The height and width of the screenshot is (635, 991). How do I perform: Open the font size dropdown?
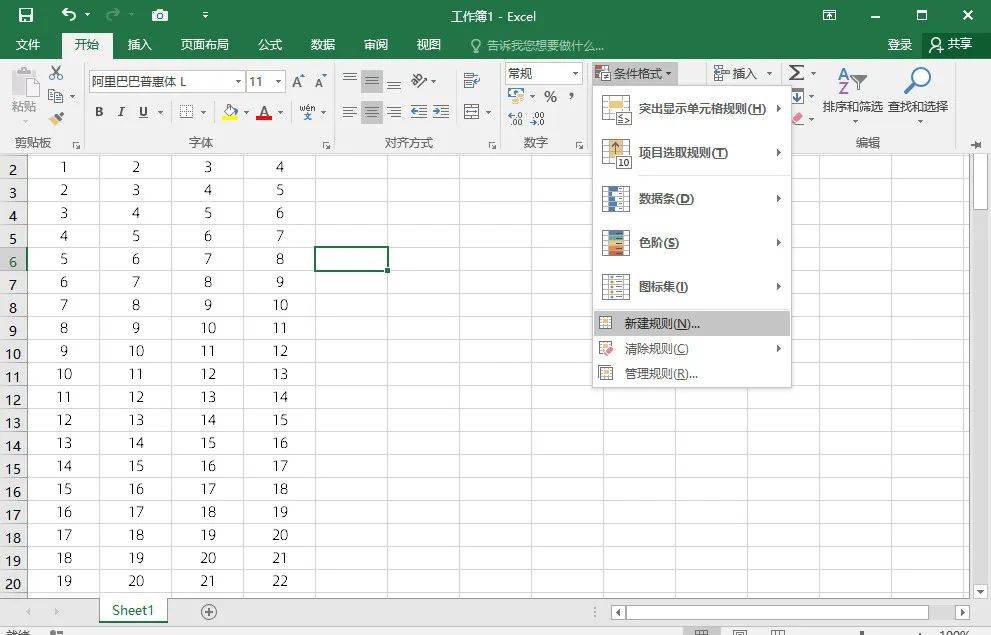tap(277, 81)
